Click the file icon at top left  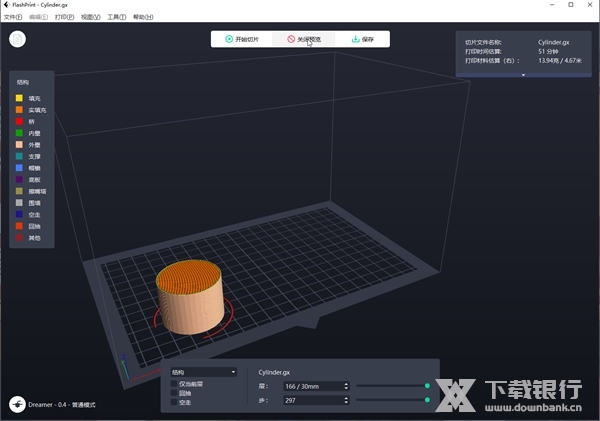coord(18,40)
